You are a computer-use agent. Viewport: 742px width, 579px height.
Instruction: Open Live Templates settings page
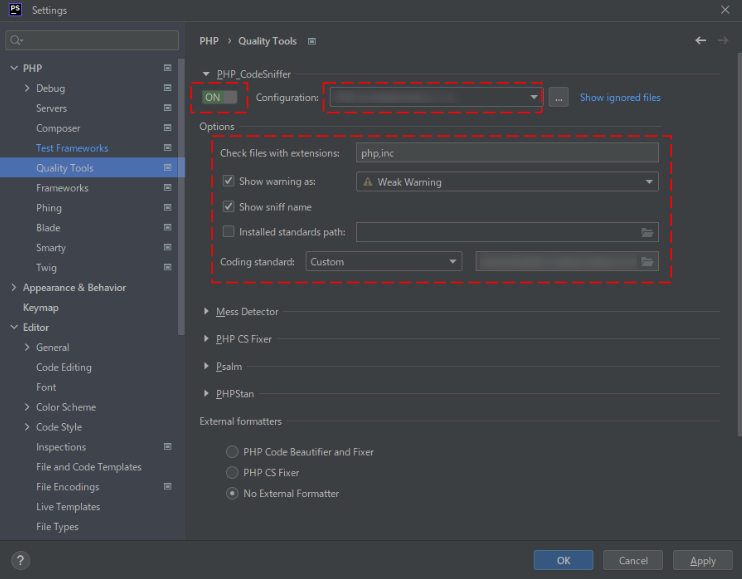click(68, 507)
